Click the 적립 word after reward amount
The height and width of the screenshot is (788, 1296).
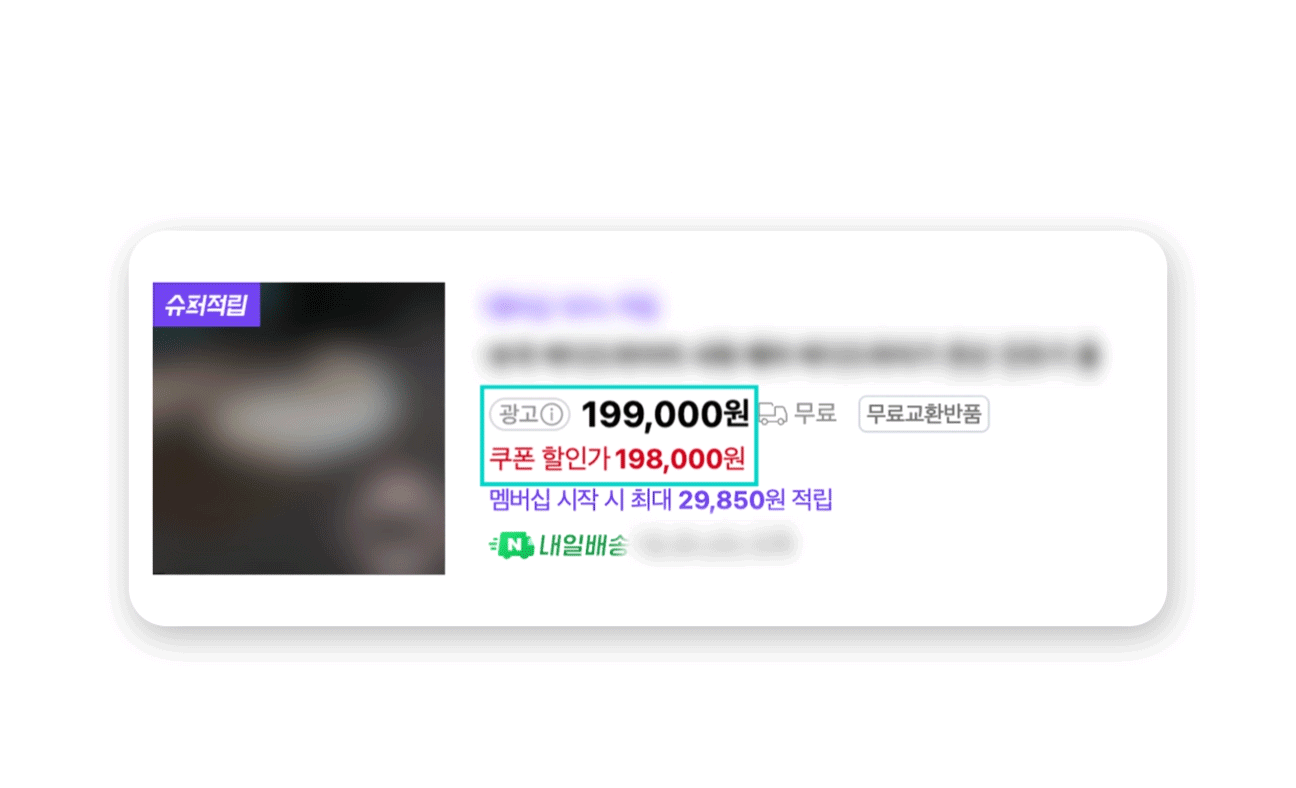pos(811,499)
